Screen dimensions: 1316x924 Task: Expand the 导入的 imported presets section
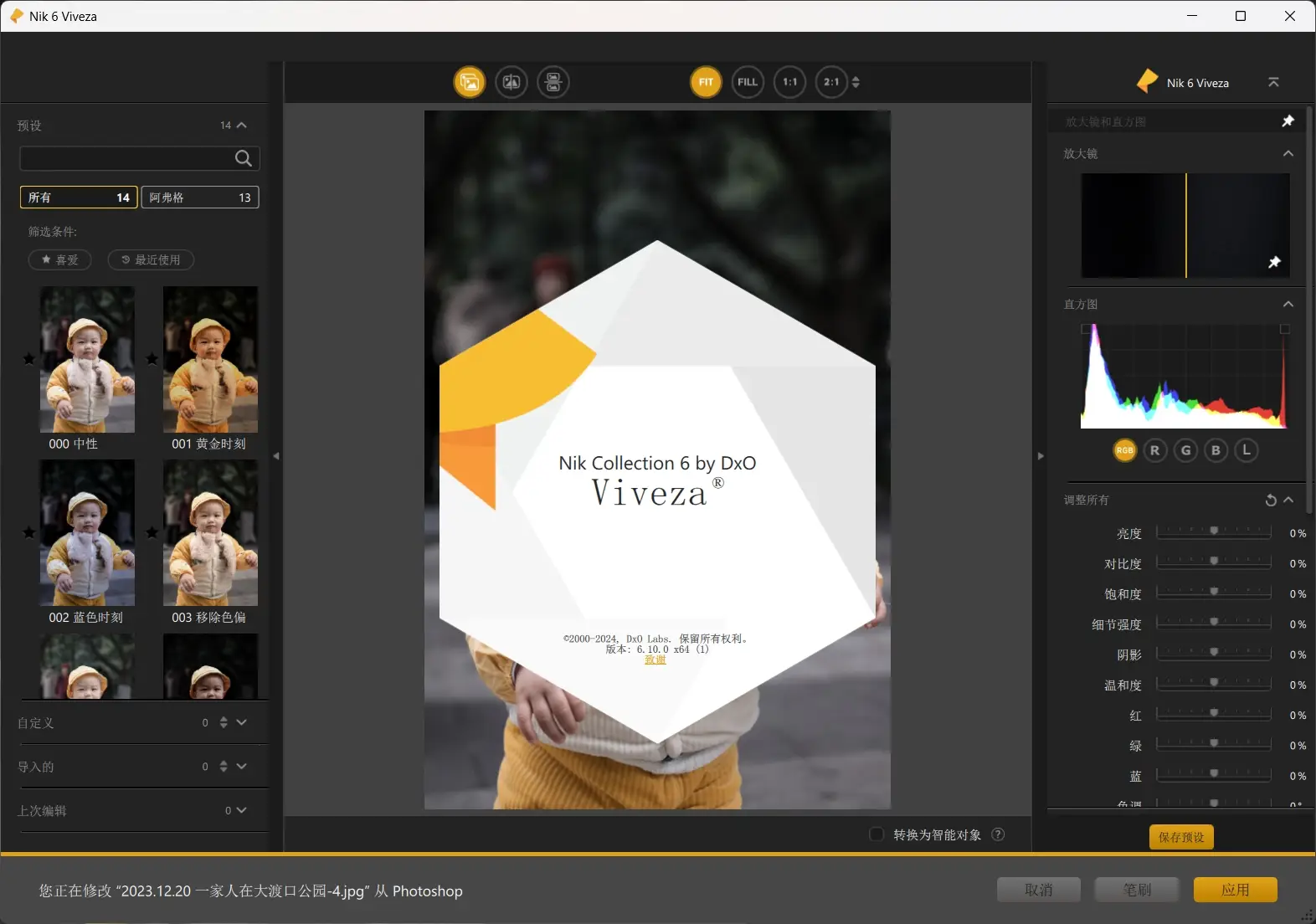(x=242, y=766)
